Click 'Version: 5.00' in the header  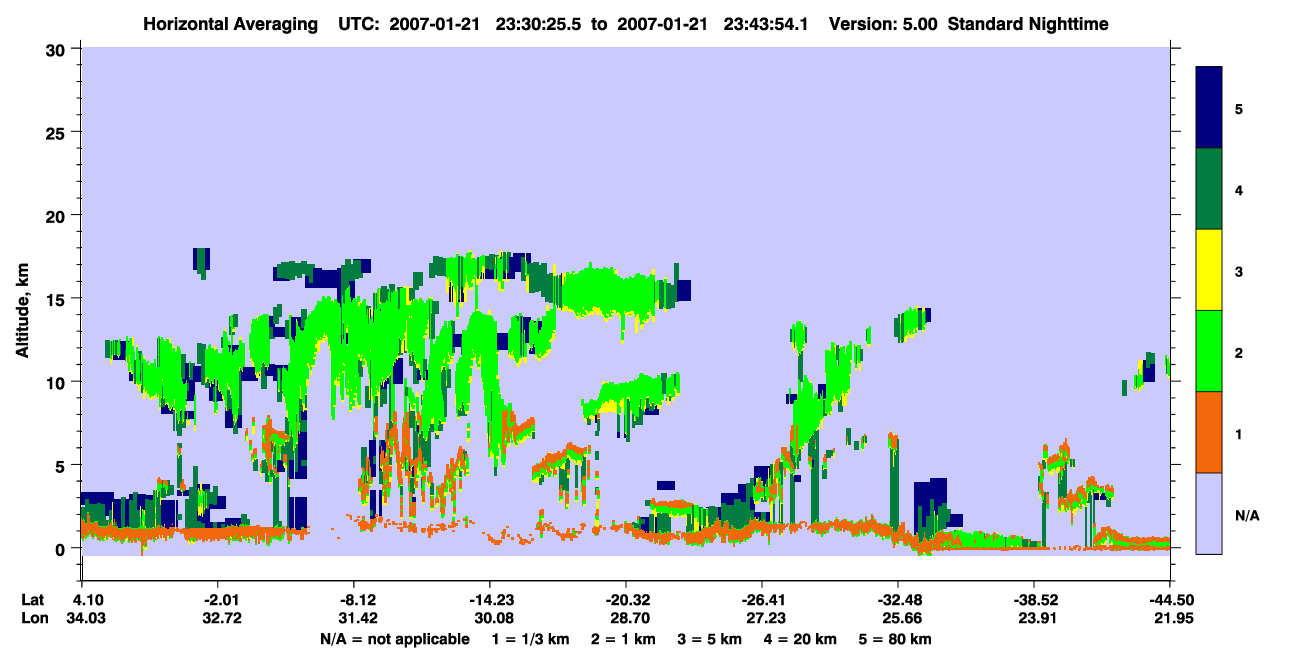point(883,23)
